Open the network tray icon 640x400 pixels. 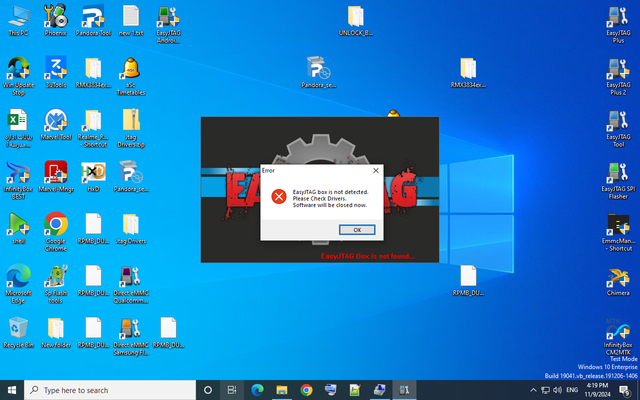tap(545, 390)
